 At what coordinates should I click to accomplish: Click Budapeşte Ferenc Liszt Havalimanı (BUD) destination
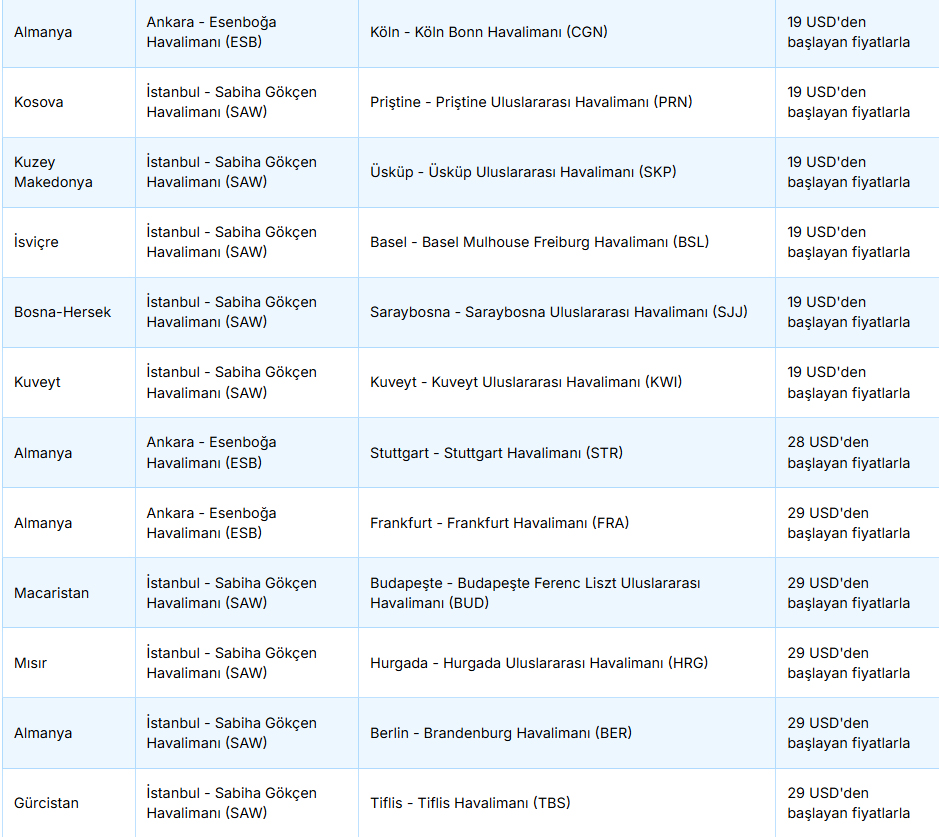[535, 593]
